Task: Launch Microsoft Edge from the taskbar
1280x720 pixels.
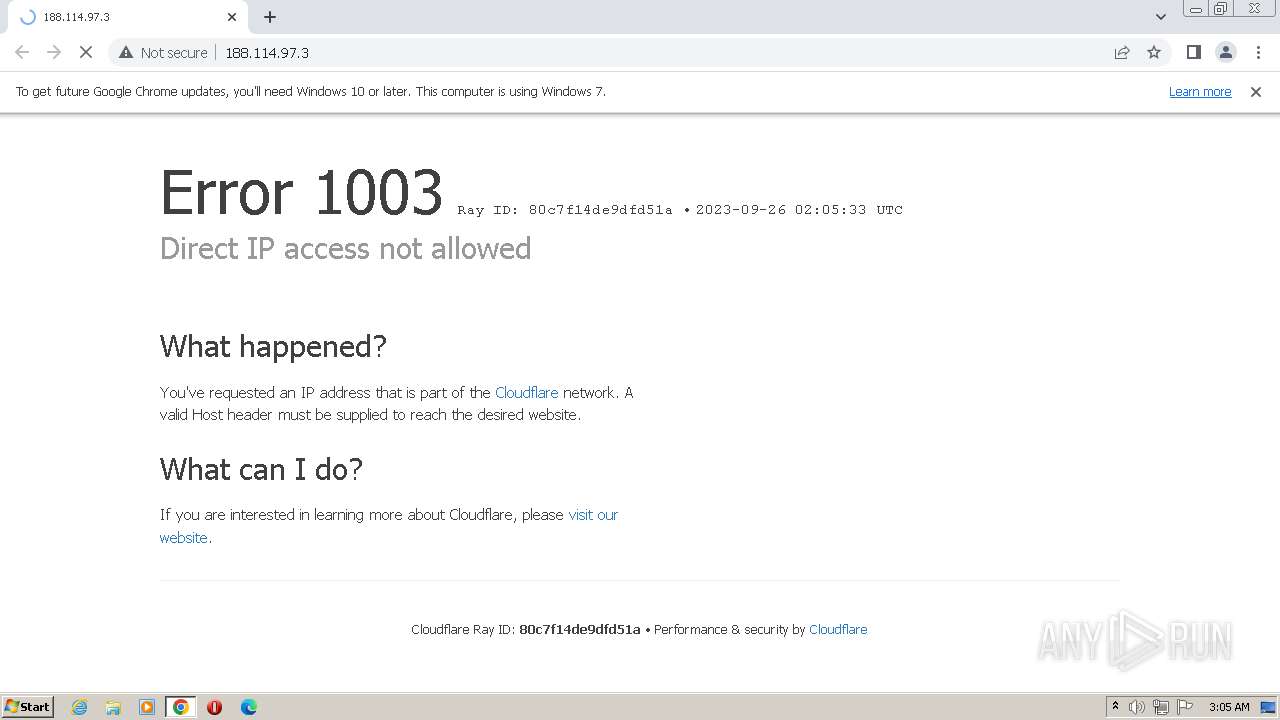Action: point(248,707)
